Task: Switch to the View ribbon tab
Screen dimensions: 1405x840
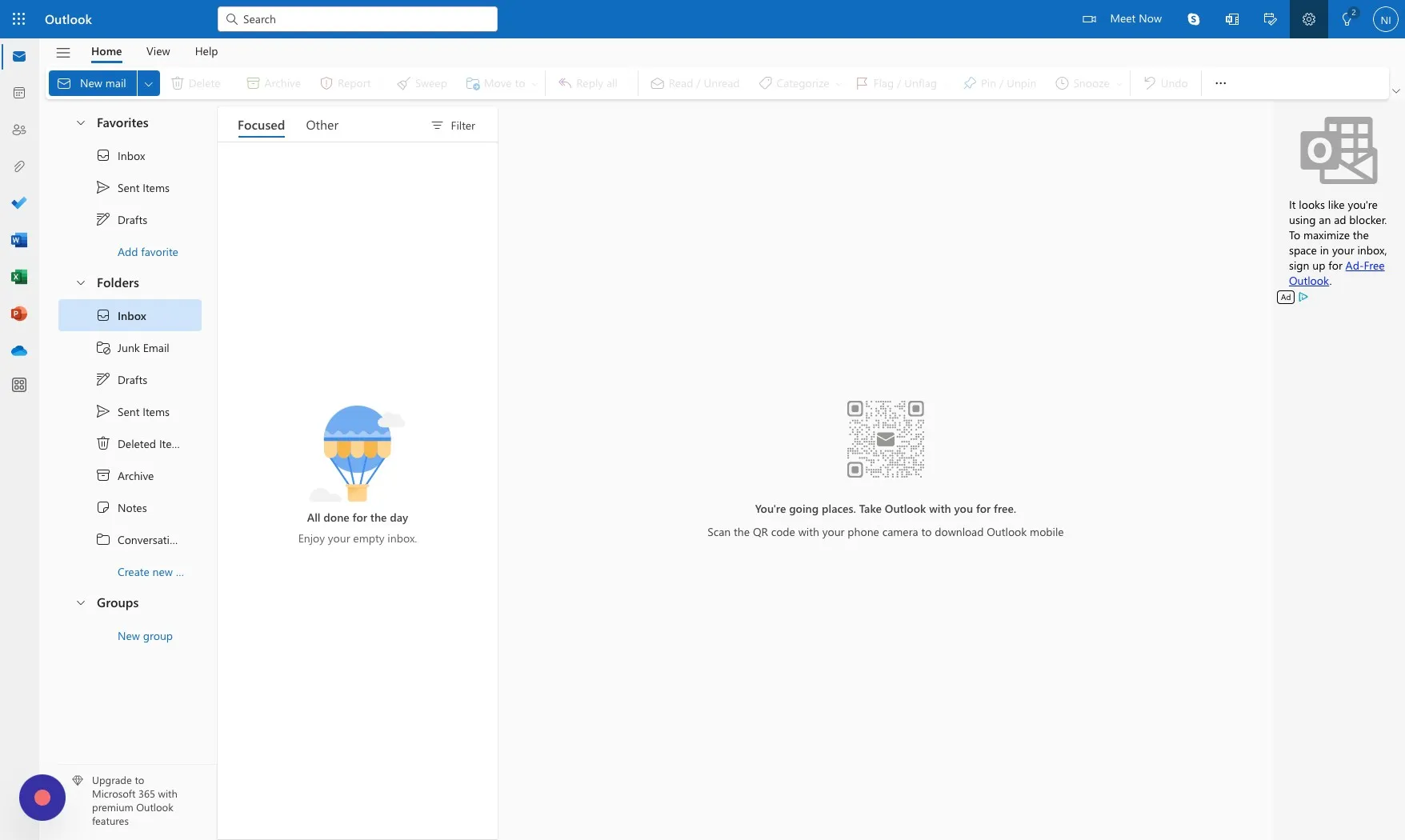Action: click(158, 51)
